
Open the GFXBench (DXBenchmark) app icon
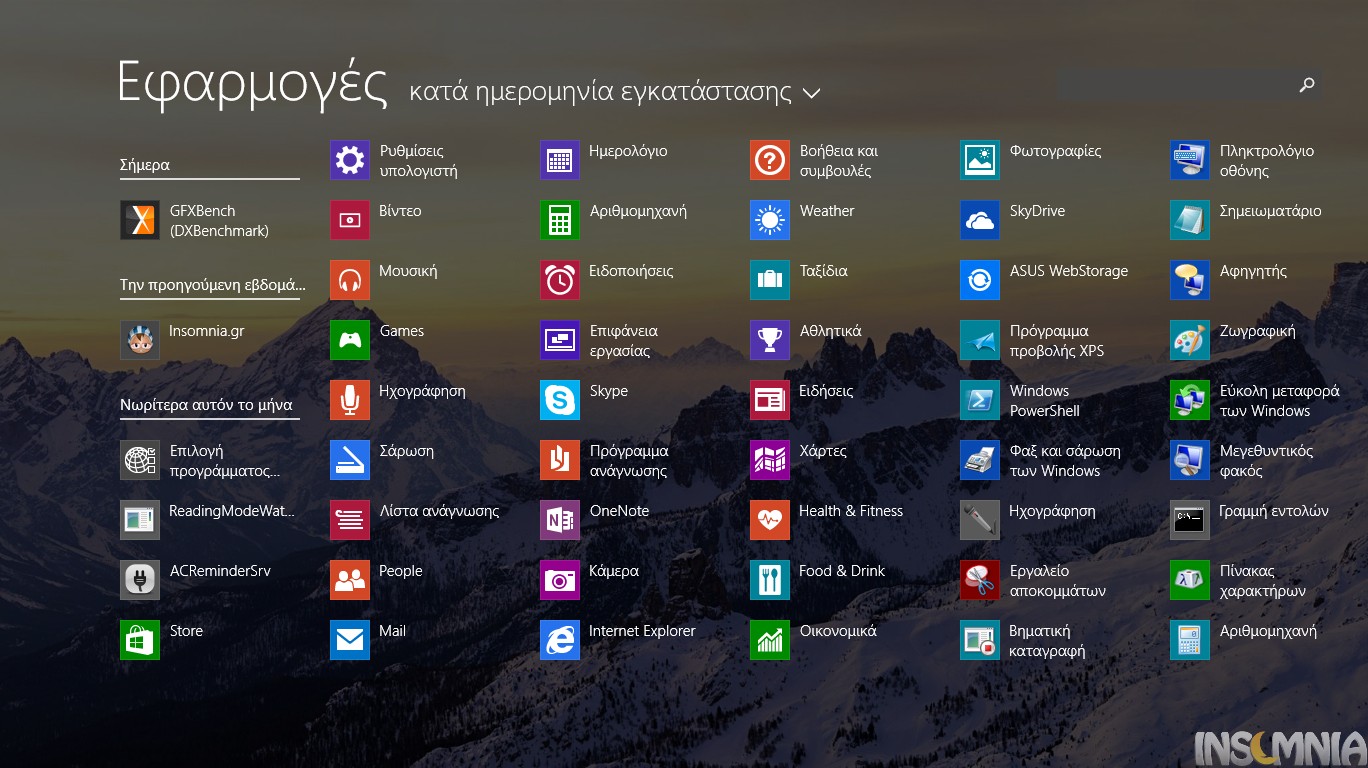click(140, 220)
